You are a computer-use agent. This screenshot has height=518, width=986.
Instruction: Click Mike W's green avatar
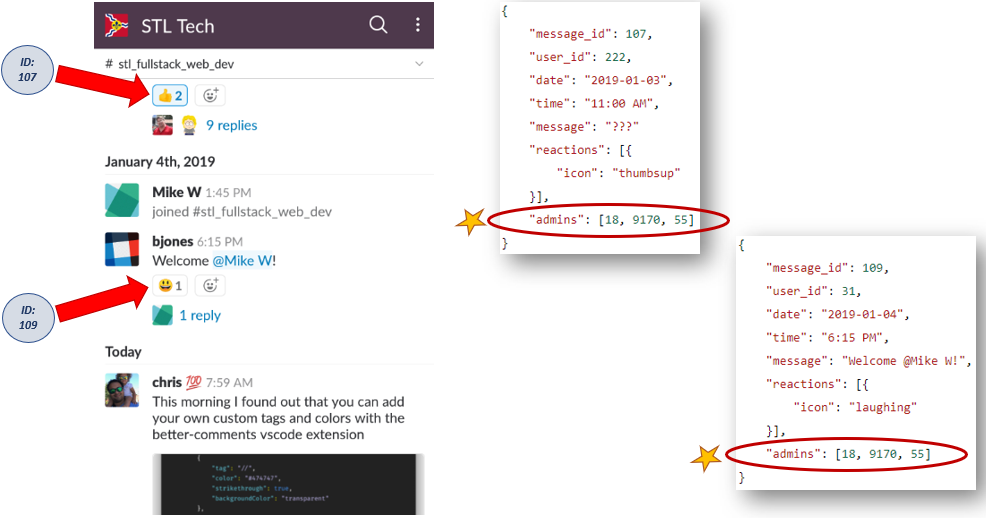pos(122,200)
